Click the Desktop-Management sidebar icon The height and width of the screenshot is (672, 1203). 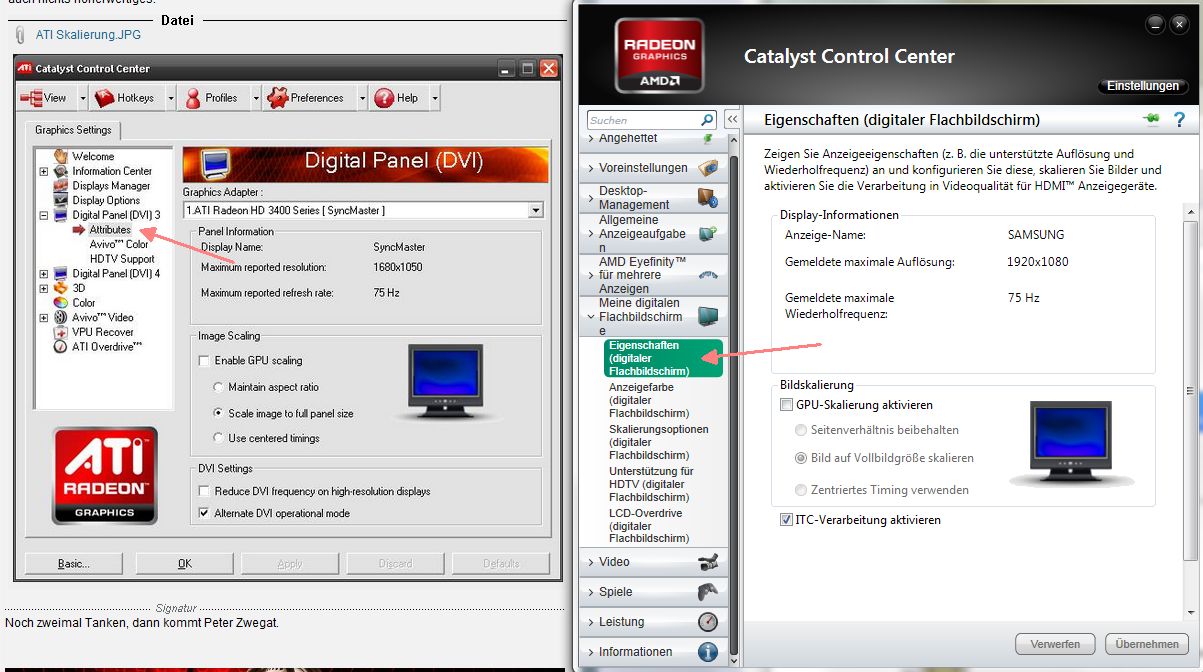pos(708,198)
